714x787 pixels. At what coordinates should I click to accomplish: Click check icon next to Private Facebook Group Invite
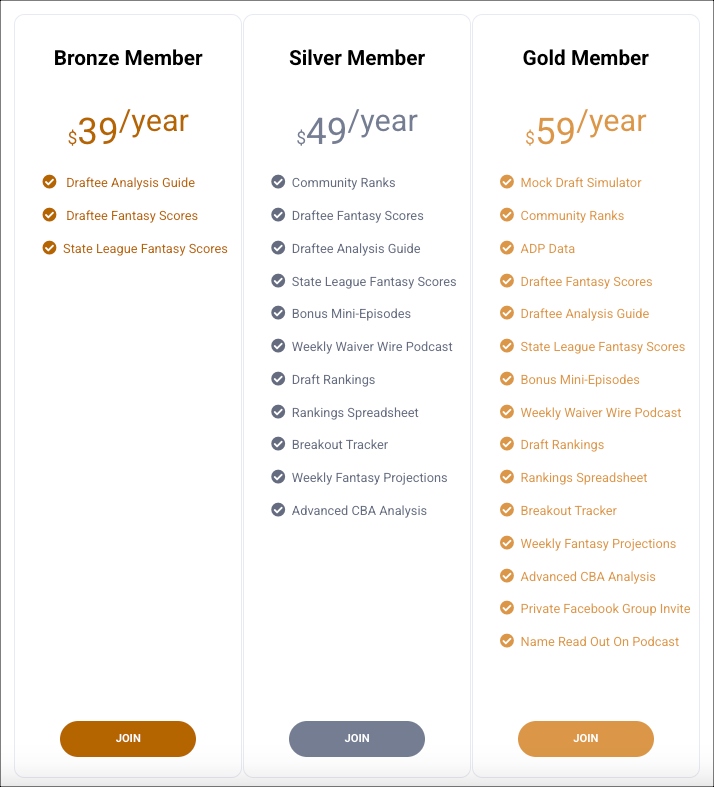pyautogui.click(x=507, y=608)
